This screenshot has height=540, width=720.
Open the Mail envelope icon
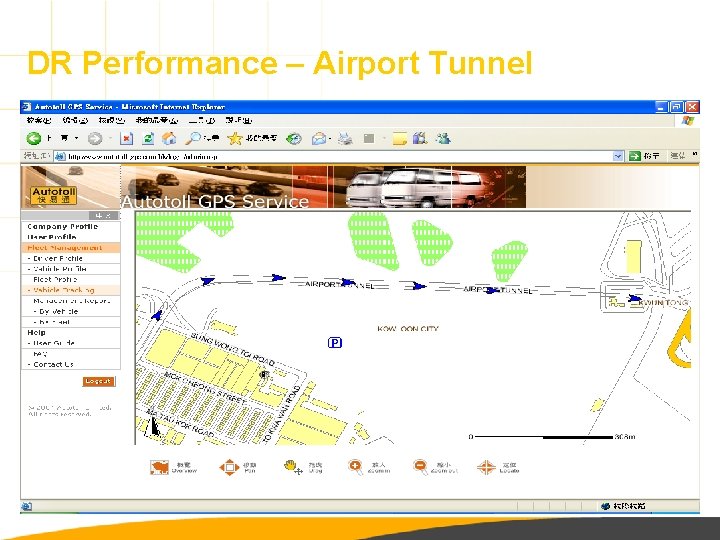coord(319,138)
